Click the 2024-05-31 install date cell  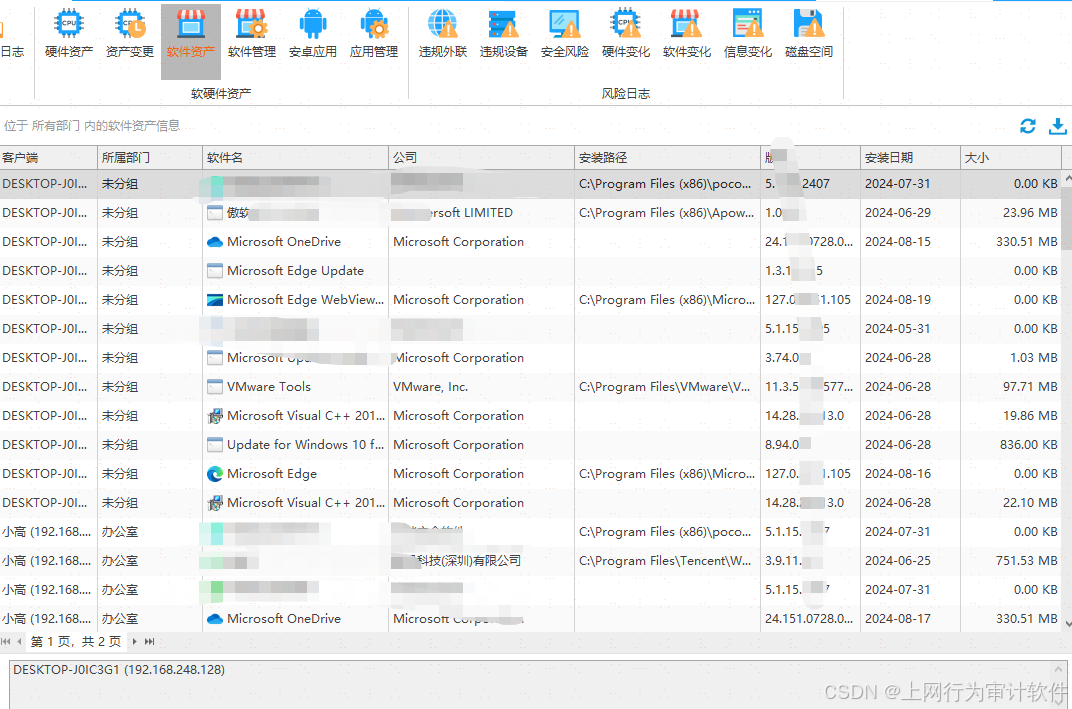(898, 328)
